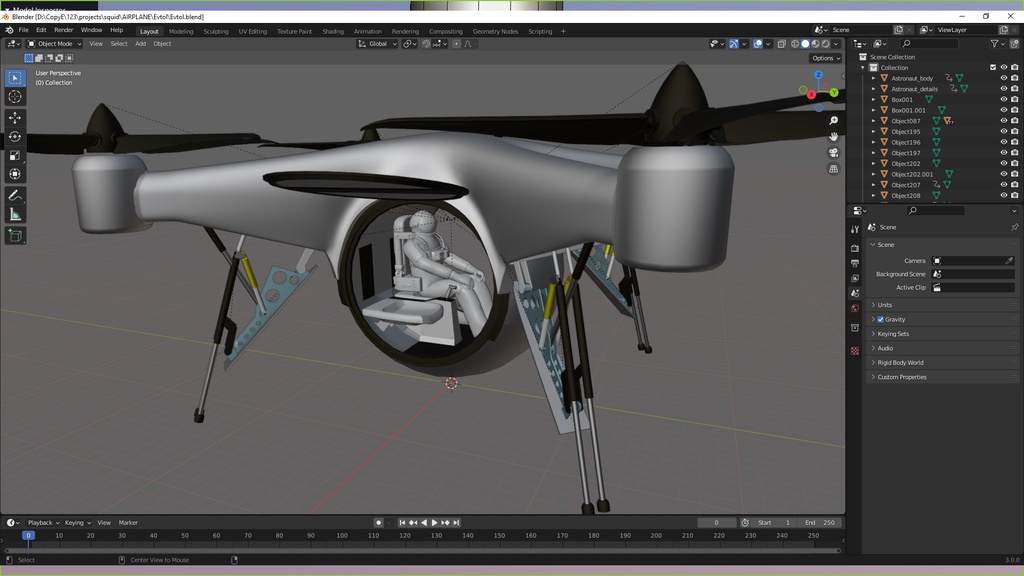Switch to the Sculpting workspace tab
The width and height of the screenshot is (1024, 576).
[216, 31]
